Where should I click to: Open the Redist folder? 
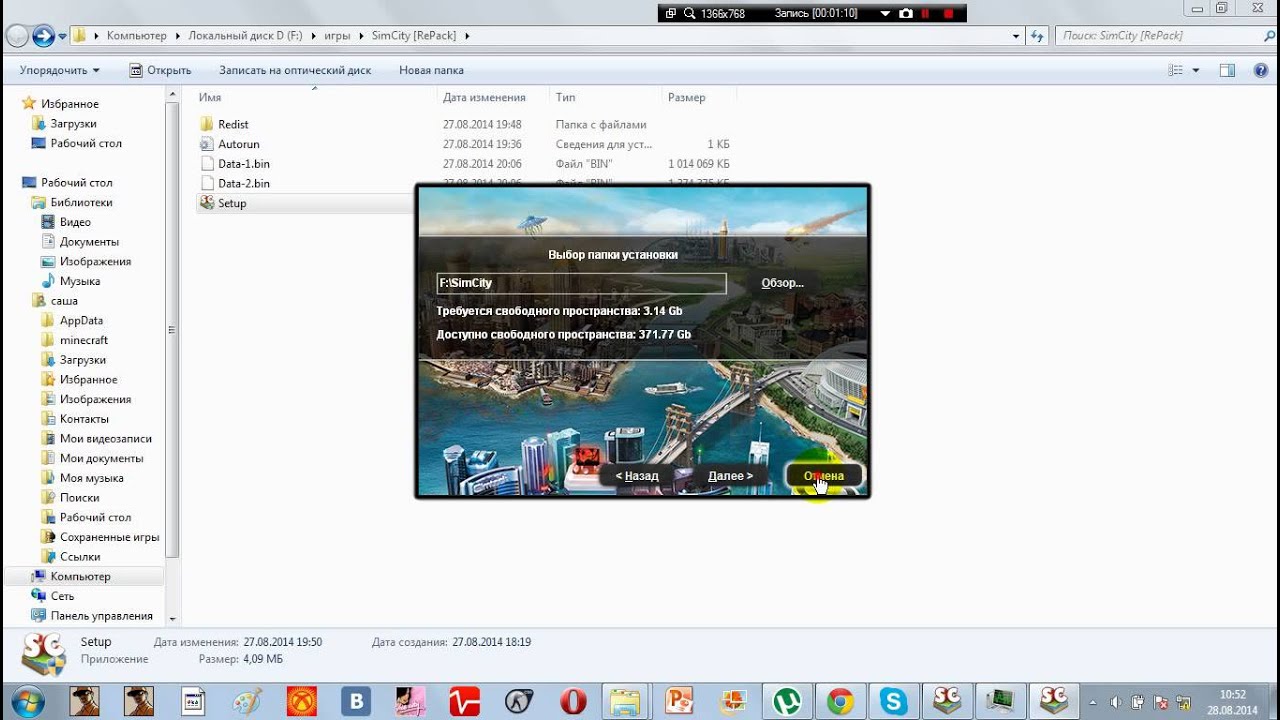[233, 125]
